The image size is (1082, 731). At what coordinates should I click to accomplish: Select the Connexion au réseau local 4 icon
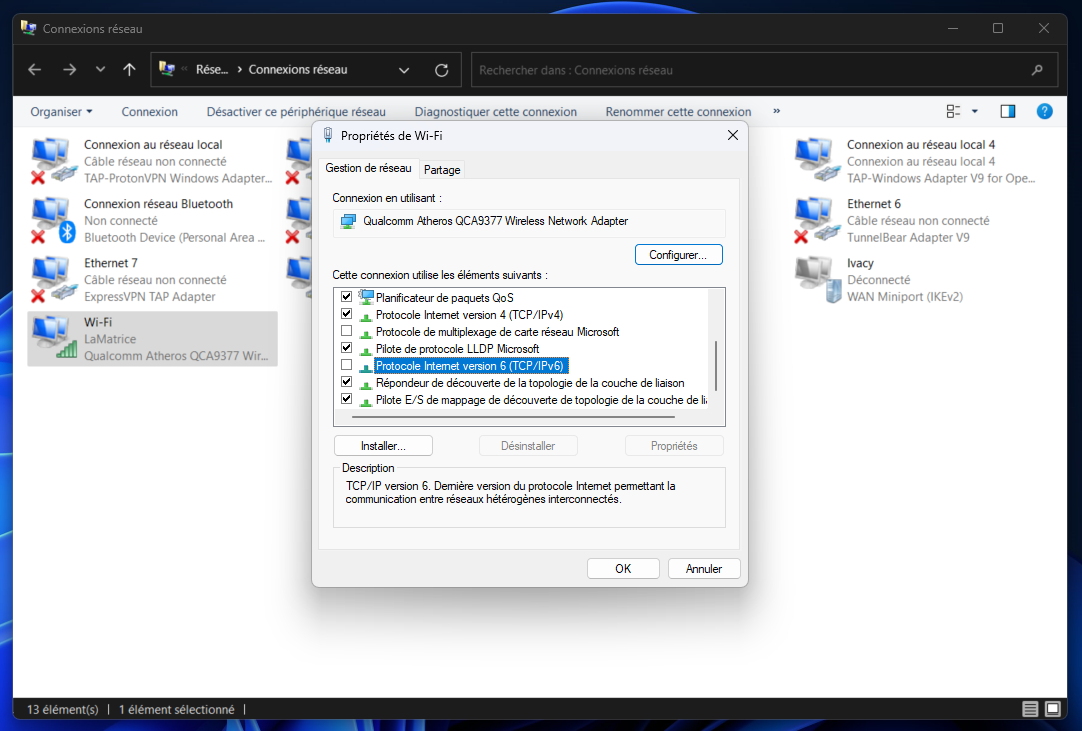(816, 161)
